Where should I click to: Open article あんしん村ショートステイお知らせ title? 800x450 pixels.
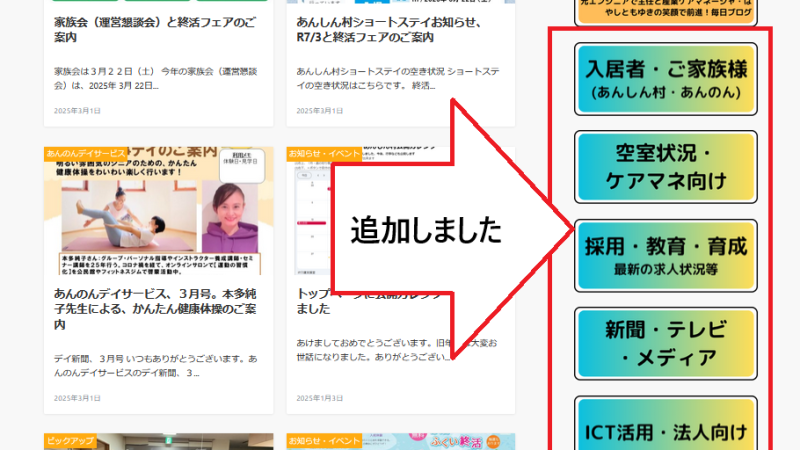click(389, 30)
